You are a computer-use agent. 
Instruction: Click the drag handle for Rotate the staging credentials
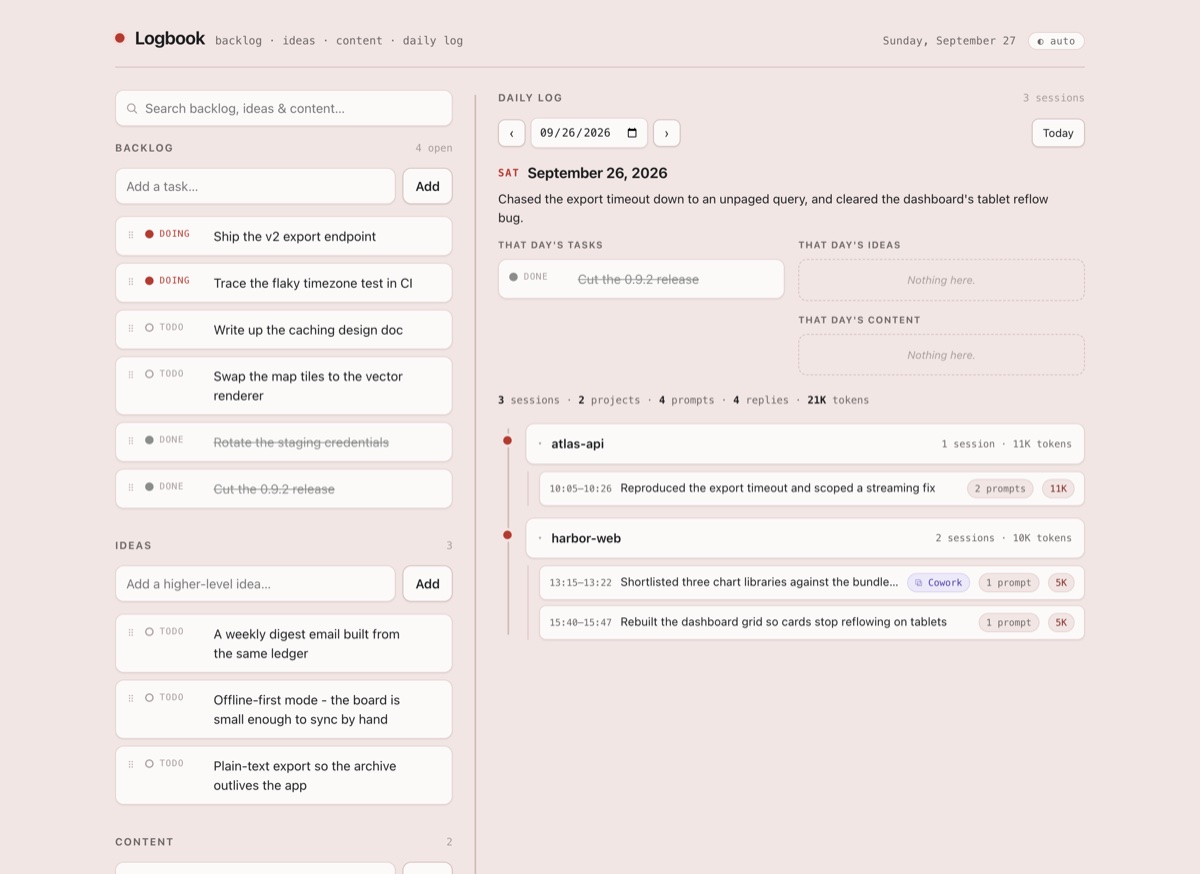pos(131,441)
